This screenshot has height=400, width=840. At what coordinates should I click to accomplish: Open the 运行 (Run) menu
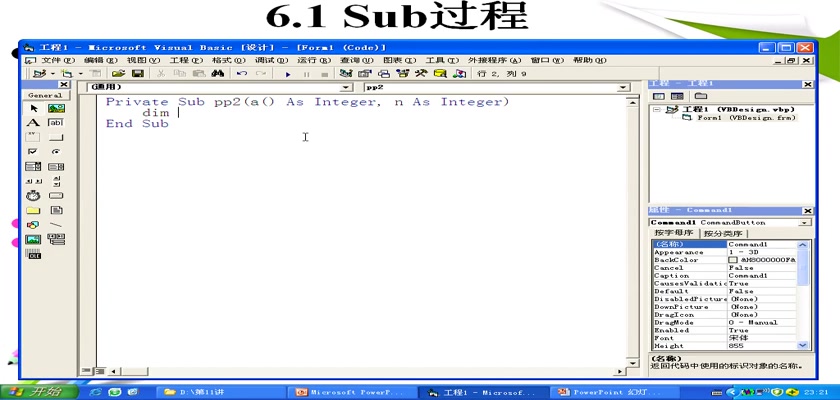(x=314, y=60)
